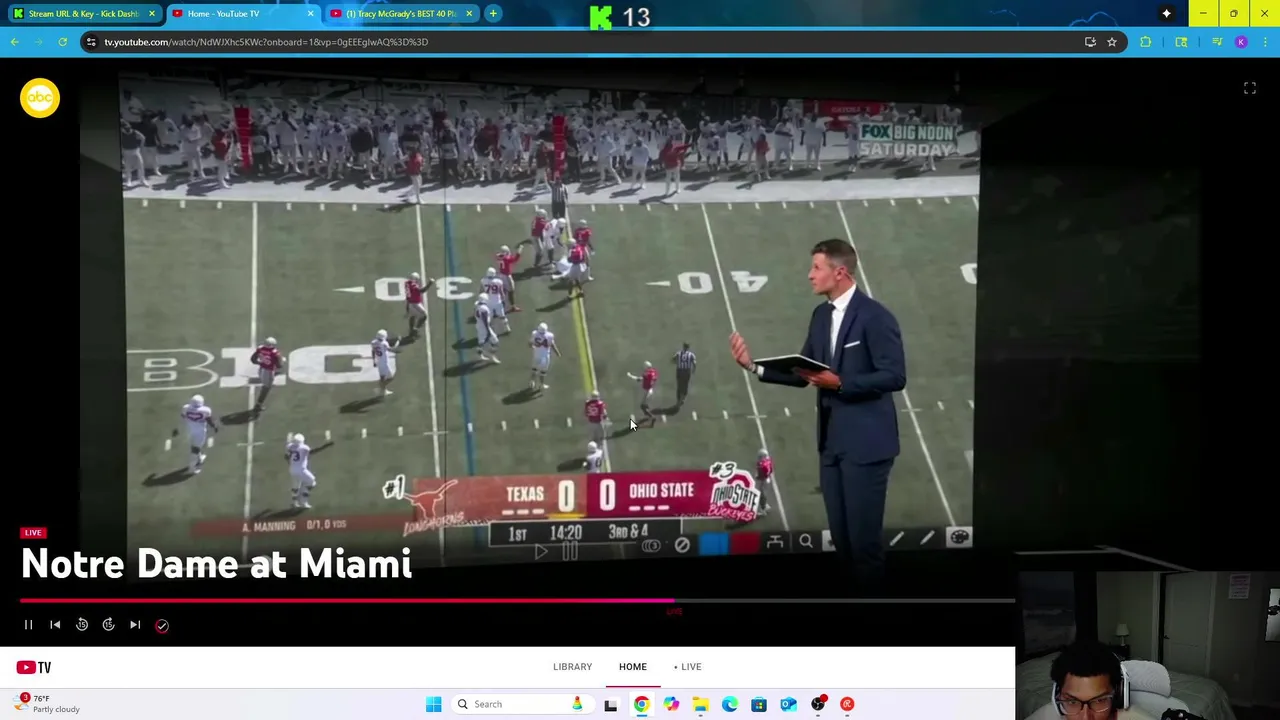Open Google Chrome from the taskbar
Image resolution: width=1280 pixels, height=720 pixels.
tap(641, 704)
